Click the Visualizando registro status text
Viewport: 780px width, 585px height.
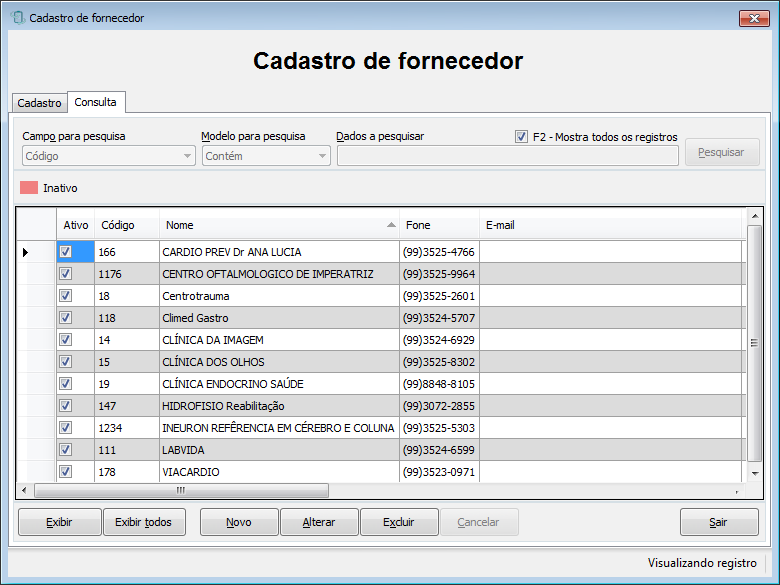pyautogui.click(x=702, y=563)
